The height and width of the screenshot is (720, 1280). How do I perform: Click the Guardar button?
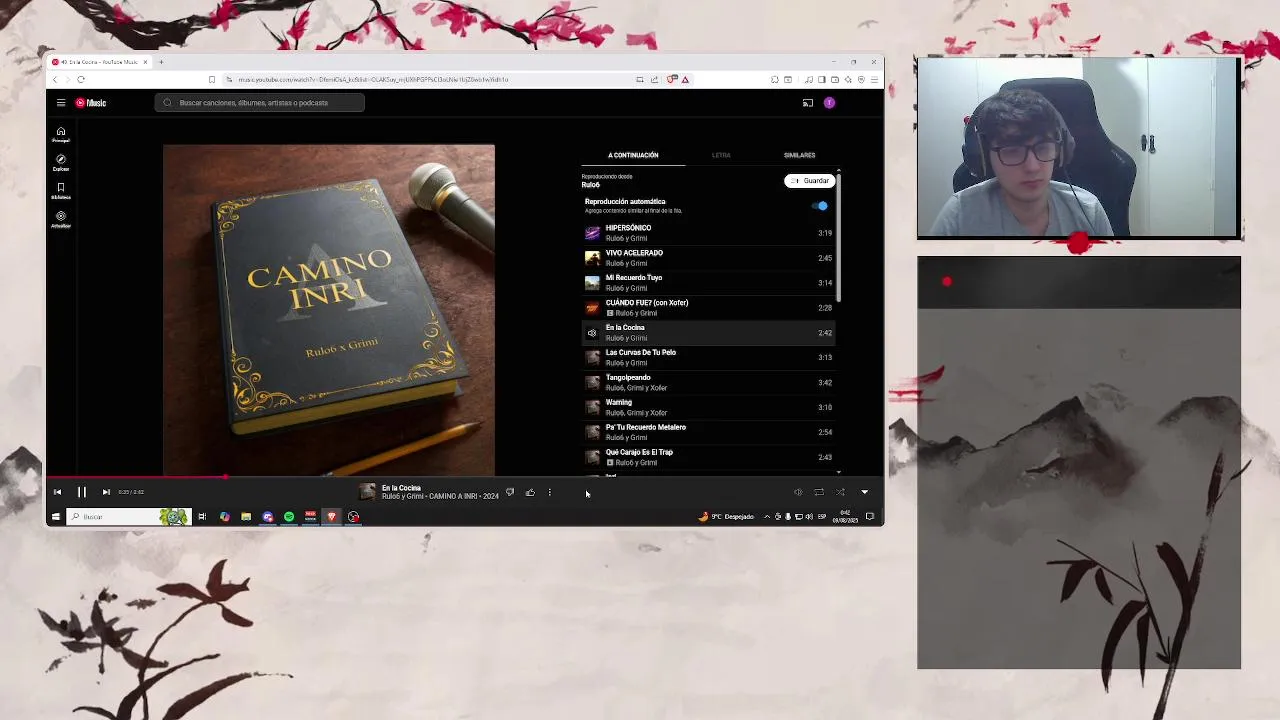[809, 181]
